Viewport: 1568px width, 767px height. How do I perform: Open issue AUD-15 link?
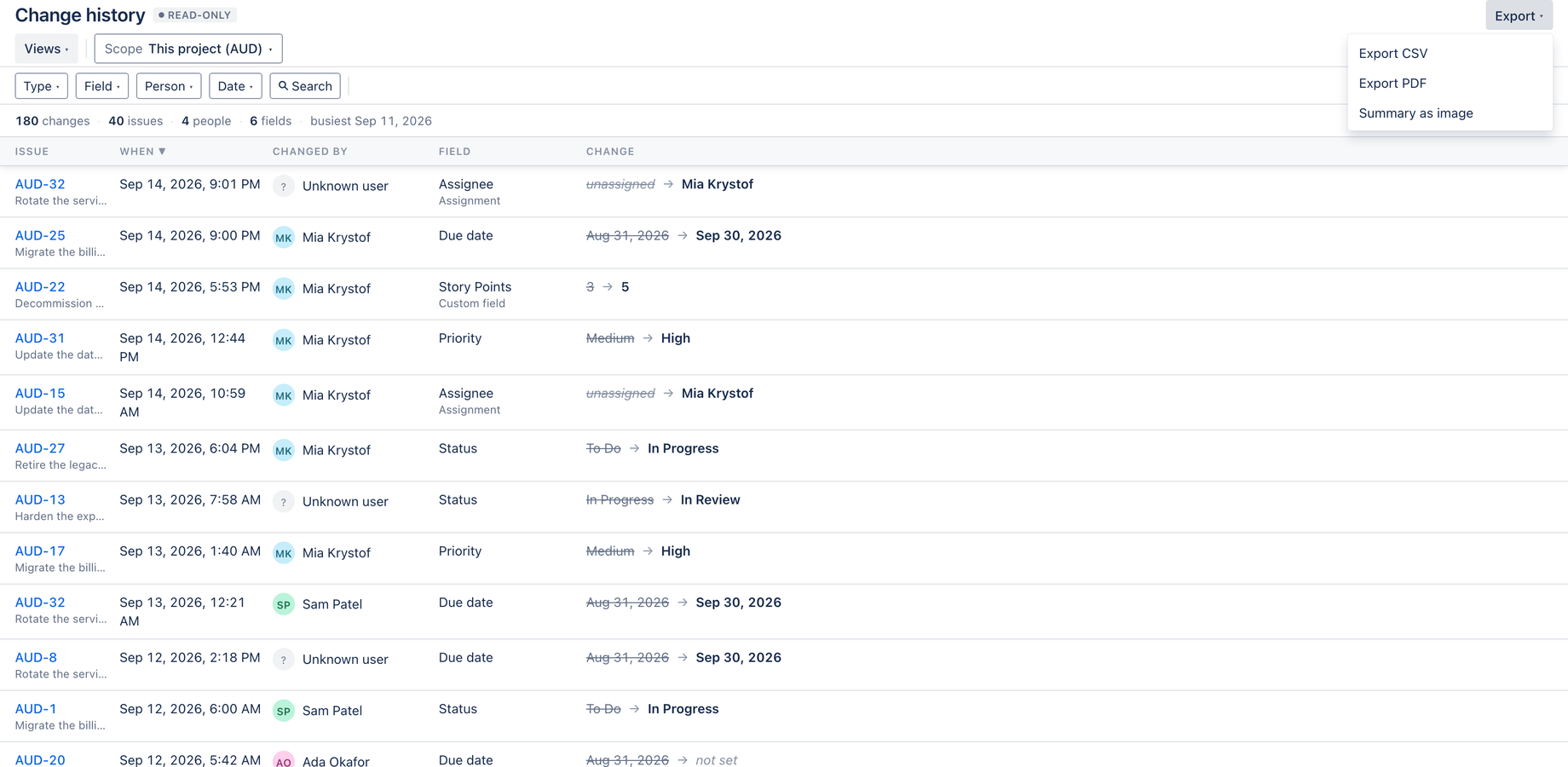coord(40,393)
